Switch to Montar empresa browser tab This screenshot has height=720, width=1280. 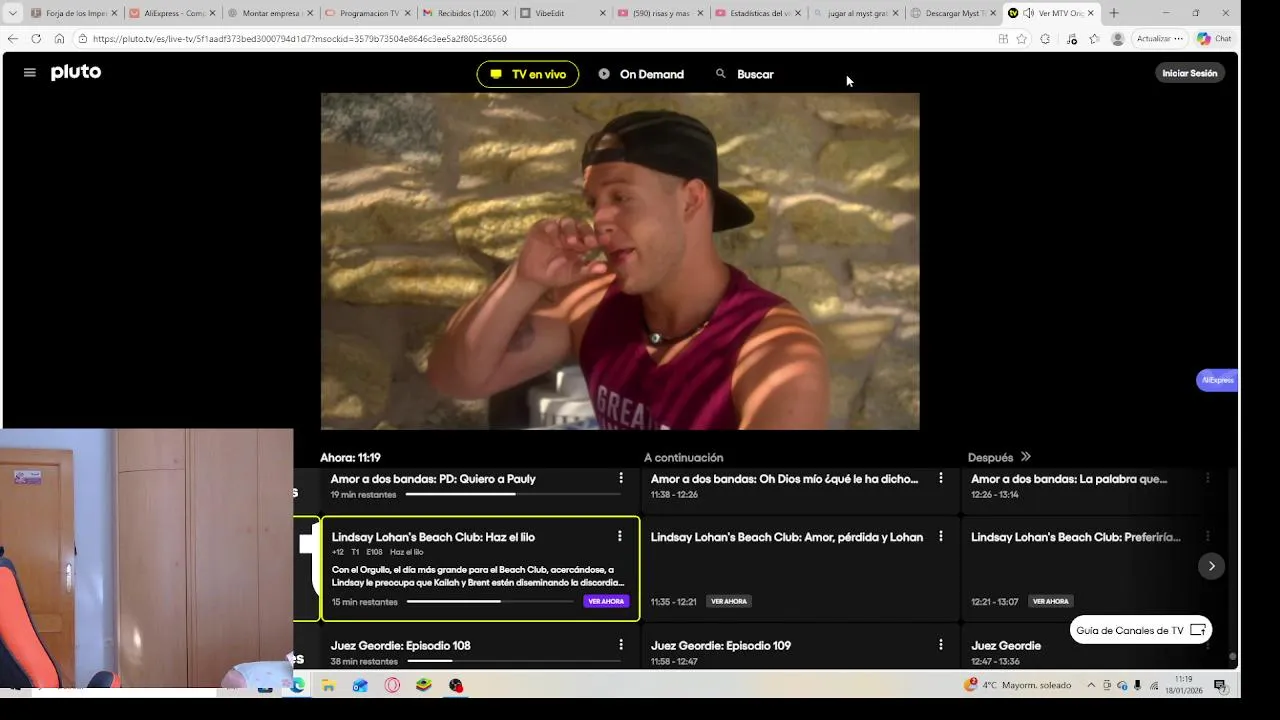coord(270,13)
